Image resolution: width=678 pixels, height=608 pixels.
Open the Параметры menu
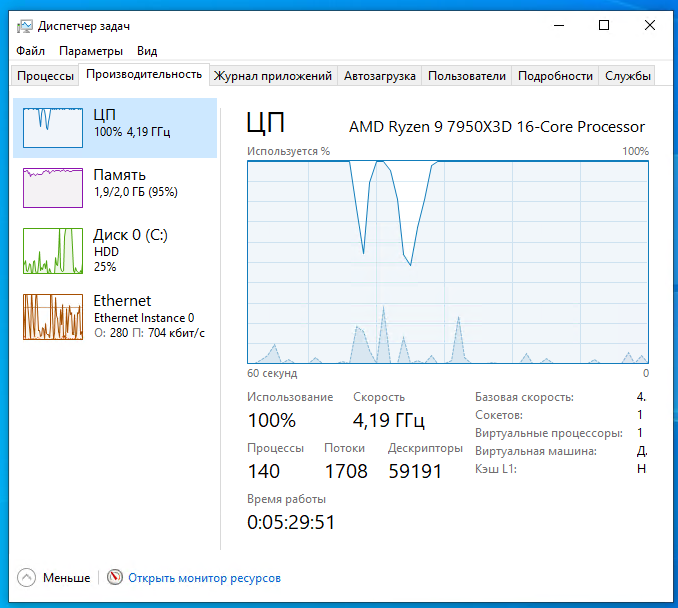pos(91,51)
